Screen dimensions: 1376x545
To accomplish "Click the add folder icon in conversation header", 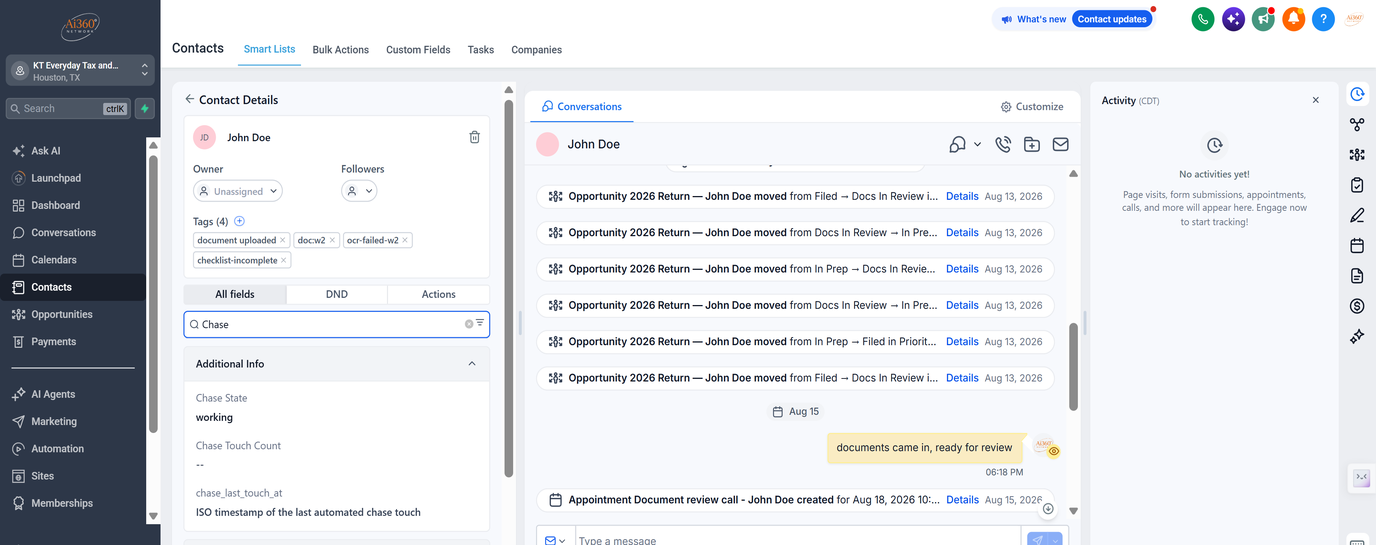I will [1032, 144].
